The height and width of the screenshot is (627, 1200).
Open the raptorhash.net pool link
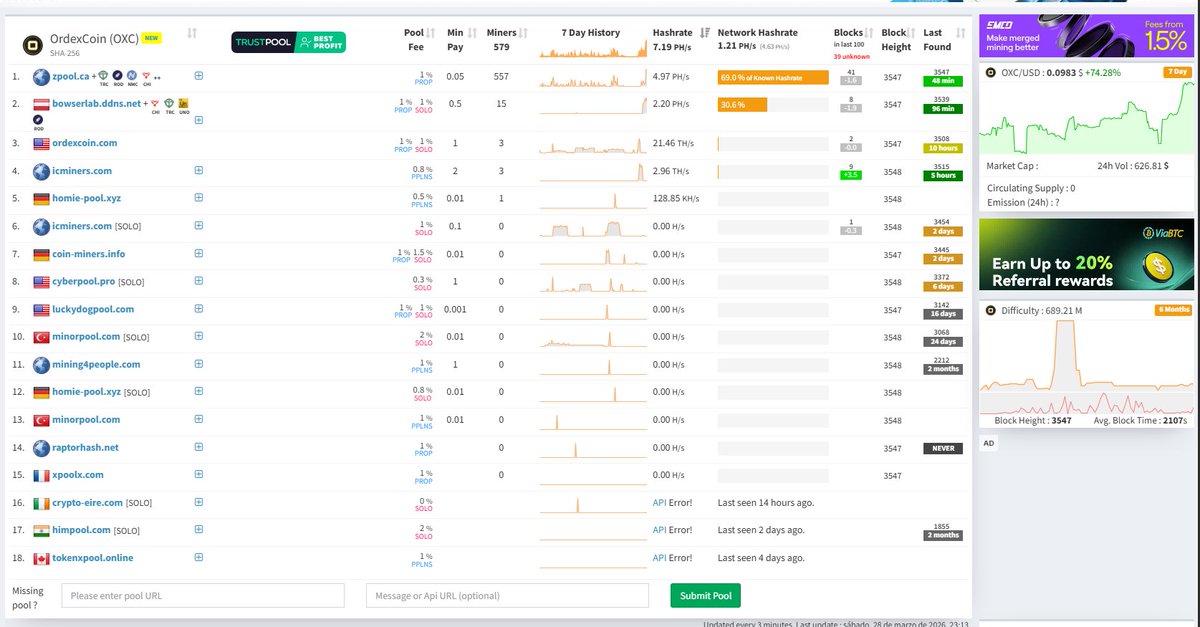point(85,447)
